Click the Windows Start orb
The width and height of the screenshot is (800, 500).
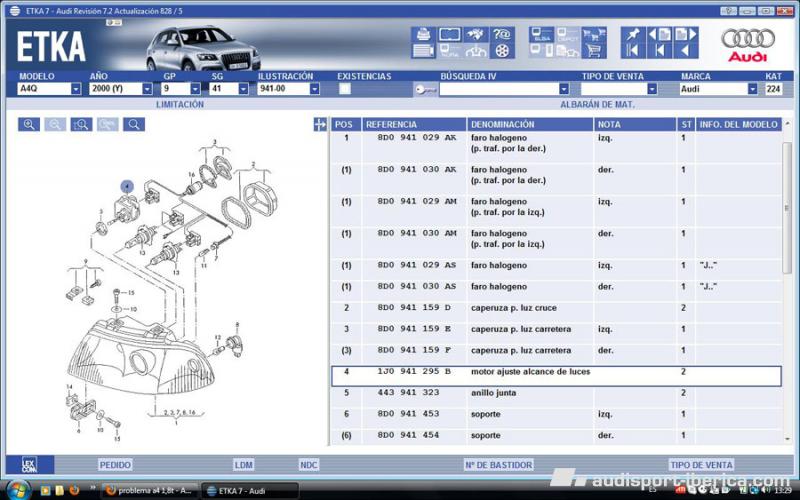tap(17, 490)
